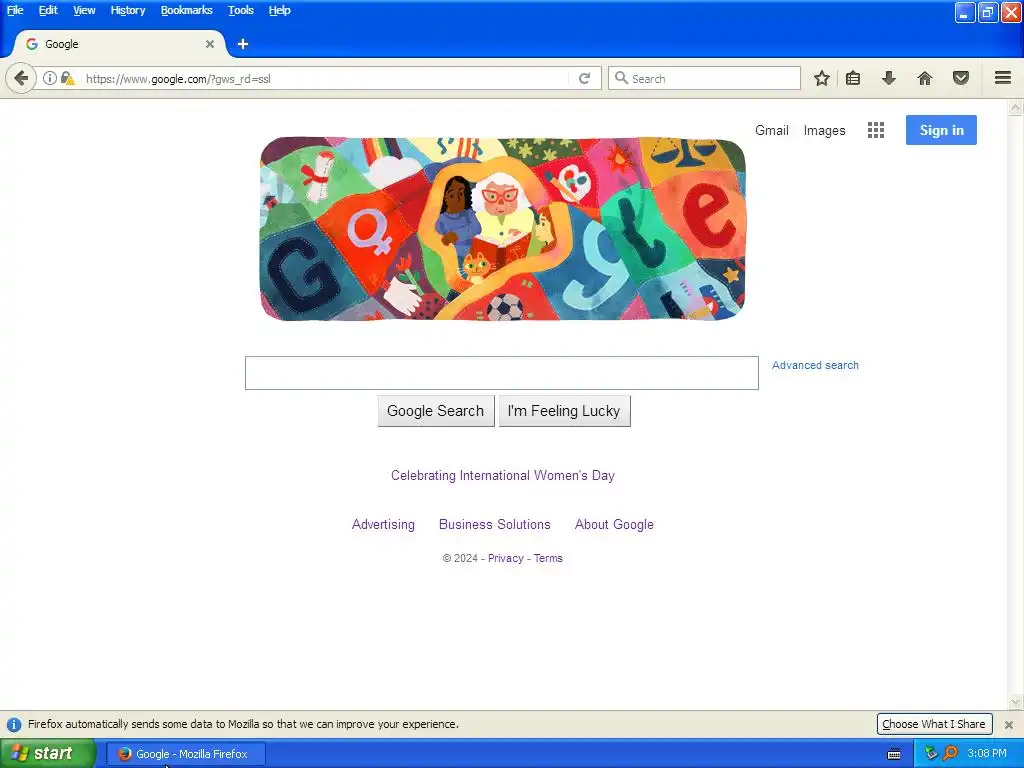Save page to Pocket icon
Image resolution: width=1024 pixels, height=768 pixels.
961,78
